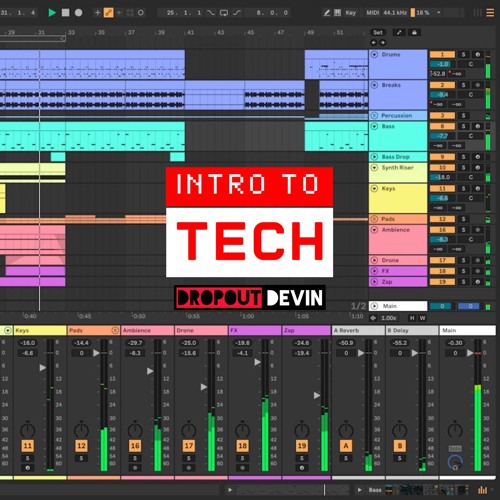Click the device view bars icon bottom right
The image size is (500, 500).
(x=482, y=490)
